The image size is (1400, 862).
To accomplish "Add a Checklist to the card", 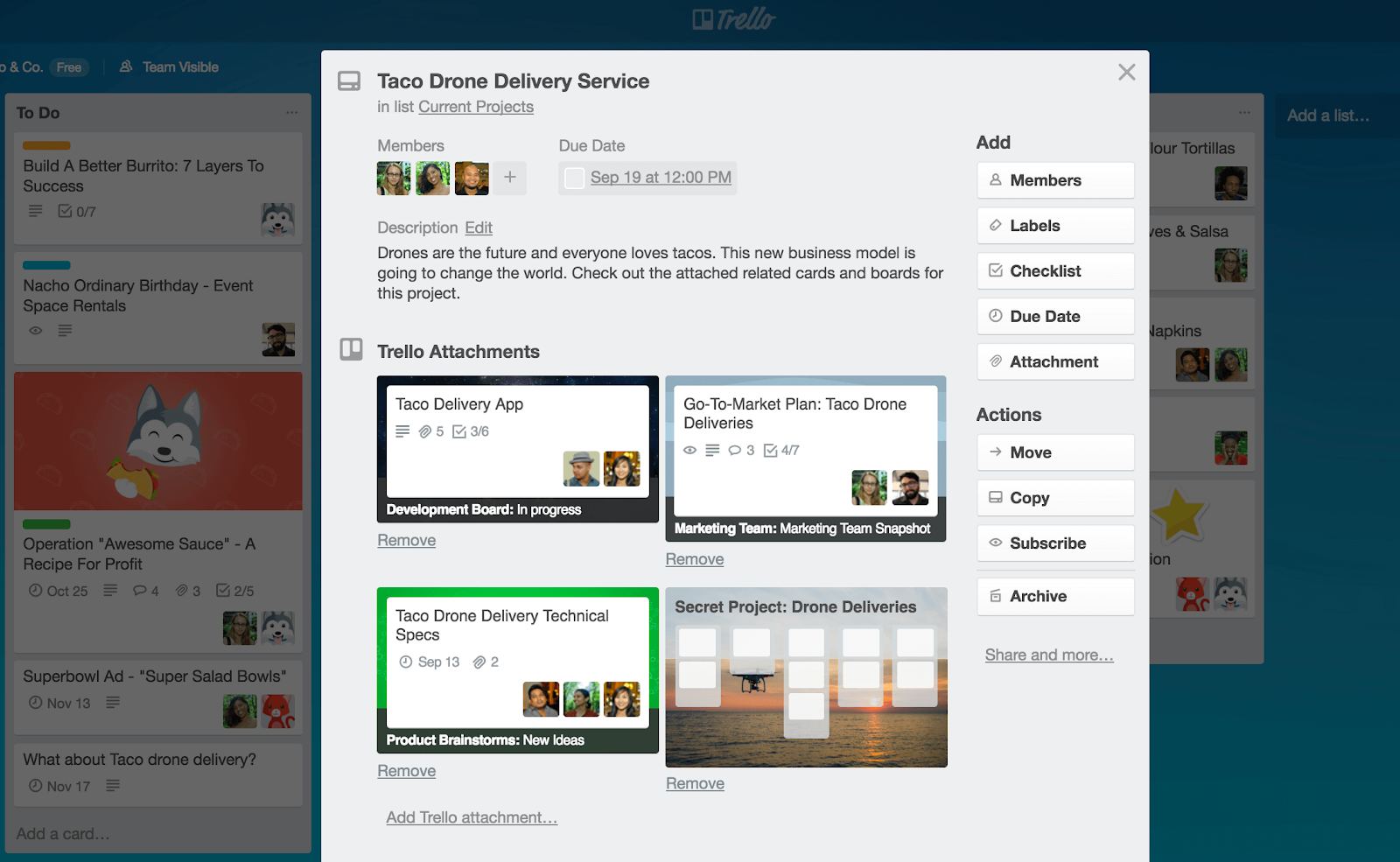I will [x=1055, y=271].
